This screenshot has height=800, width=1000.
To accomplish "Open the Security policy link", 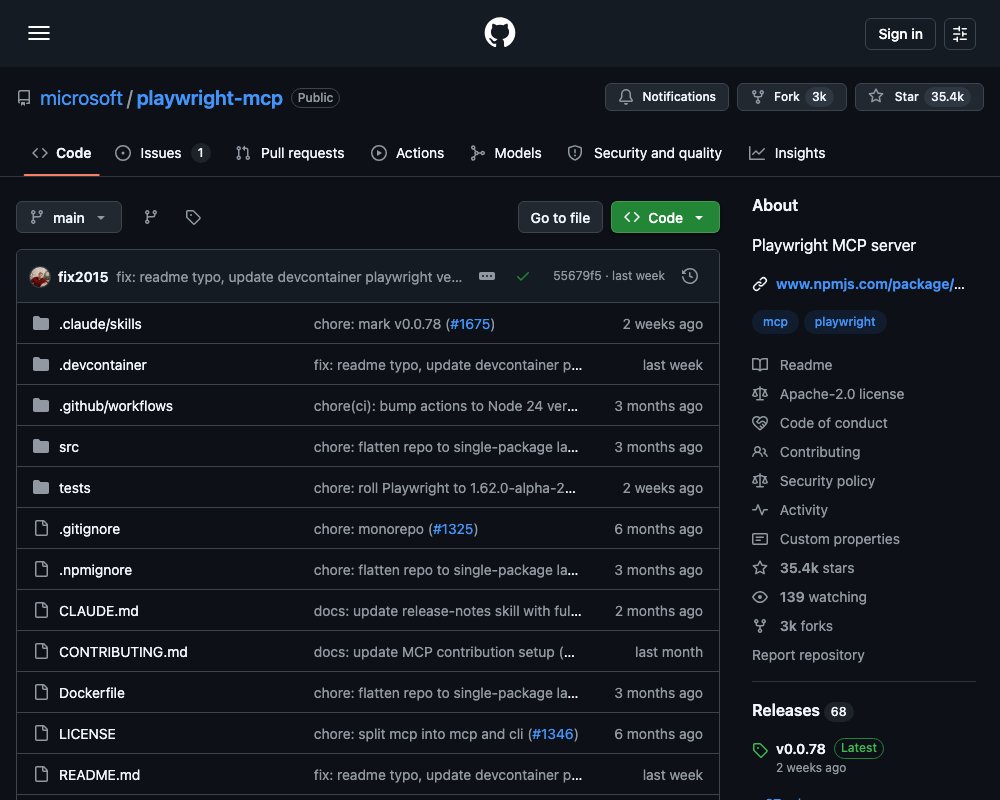I will click(827, 481).
